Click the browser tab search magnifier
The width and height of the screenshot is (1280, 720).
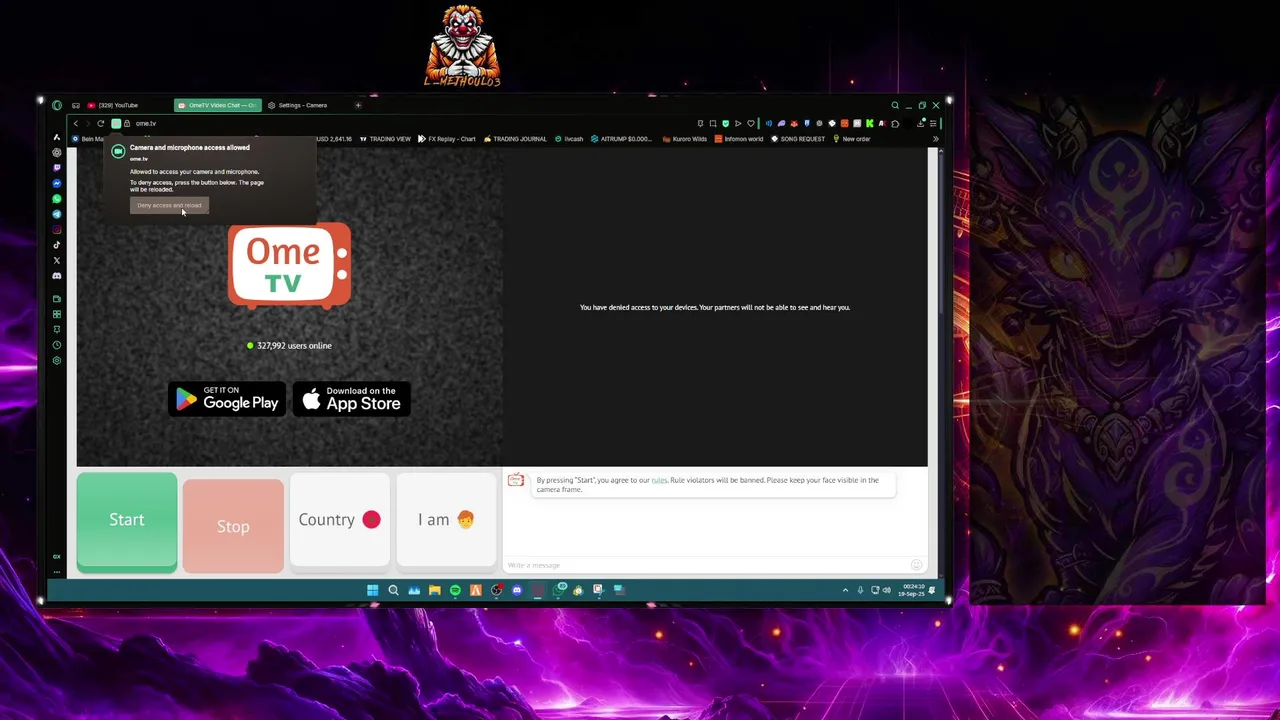(x=895, y=105)
